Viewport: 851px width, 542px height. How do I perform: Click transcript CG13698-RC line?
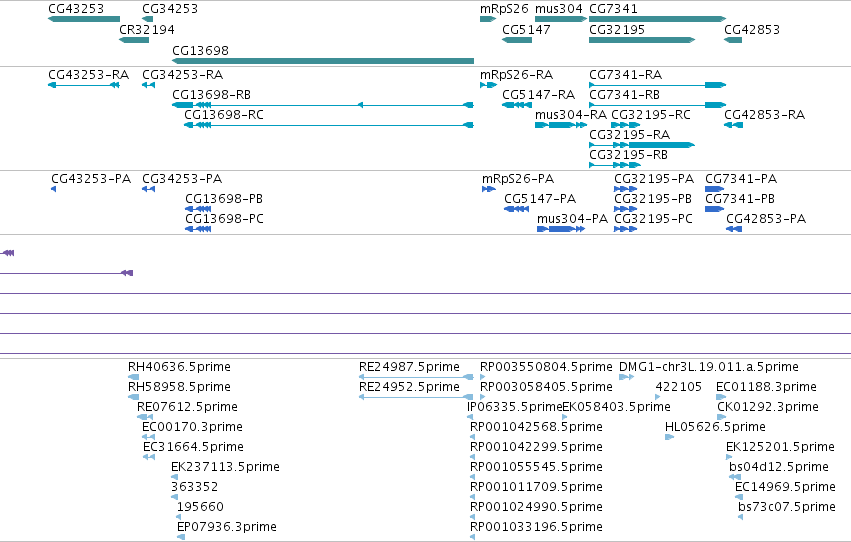pyautogui.click(x=329, y=125)
